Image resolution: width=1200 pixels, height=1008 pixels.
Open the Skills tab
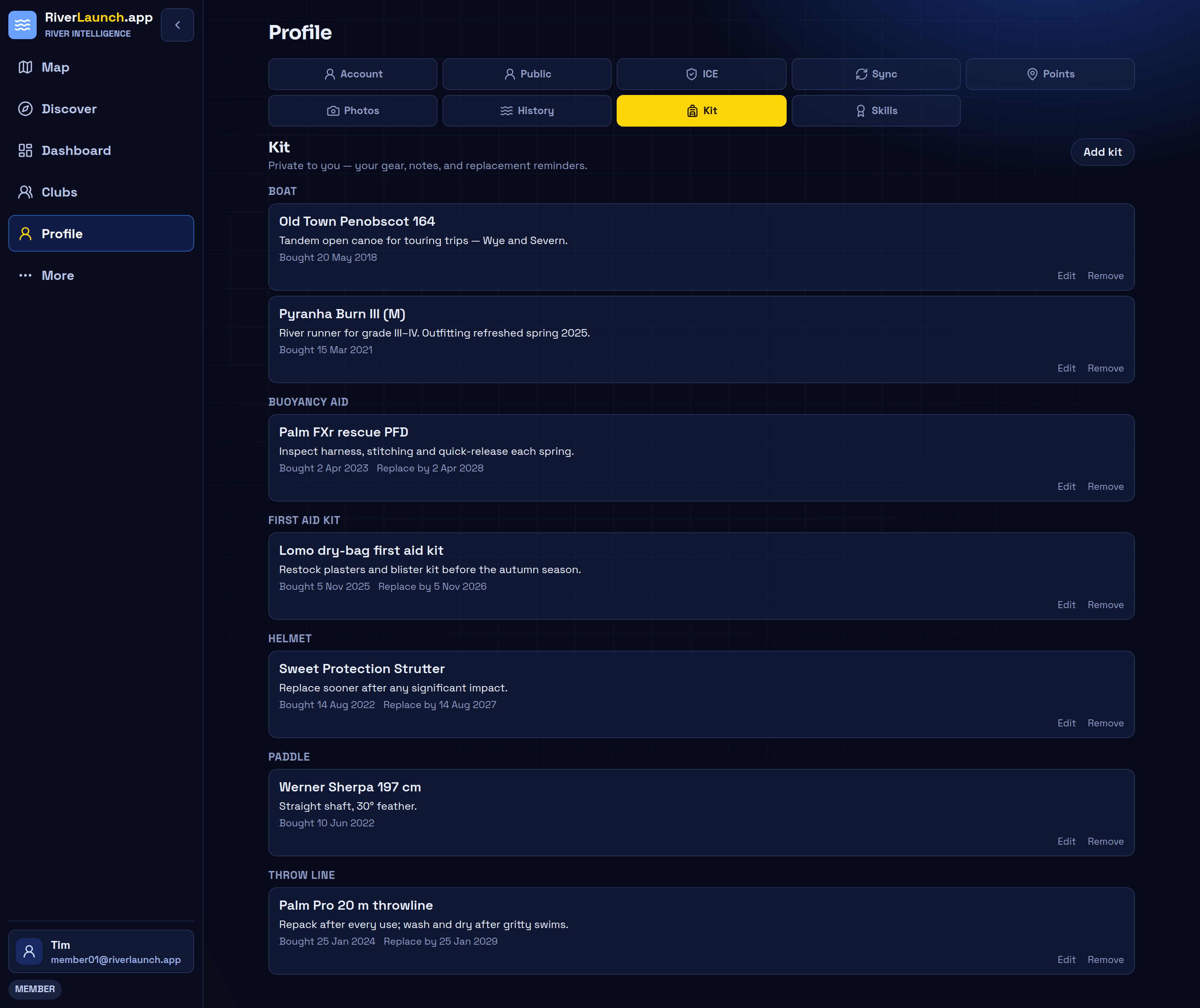[x=876, y=111]
